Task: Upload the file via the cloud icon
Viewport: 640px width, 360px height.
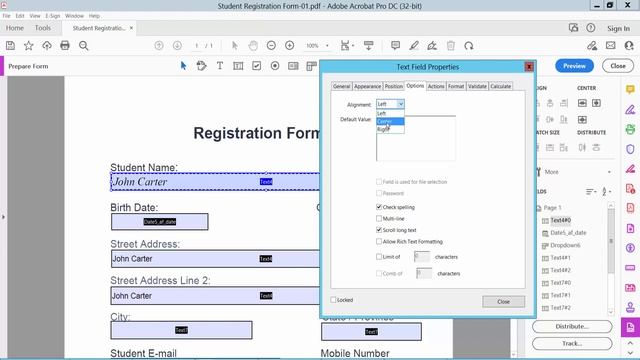Action: [x=47, y=46]
